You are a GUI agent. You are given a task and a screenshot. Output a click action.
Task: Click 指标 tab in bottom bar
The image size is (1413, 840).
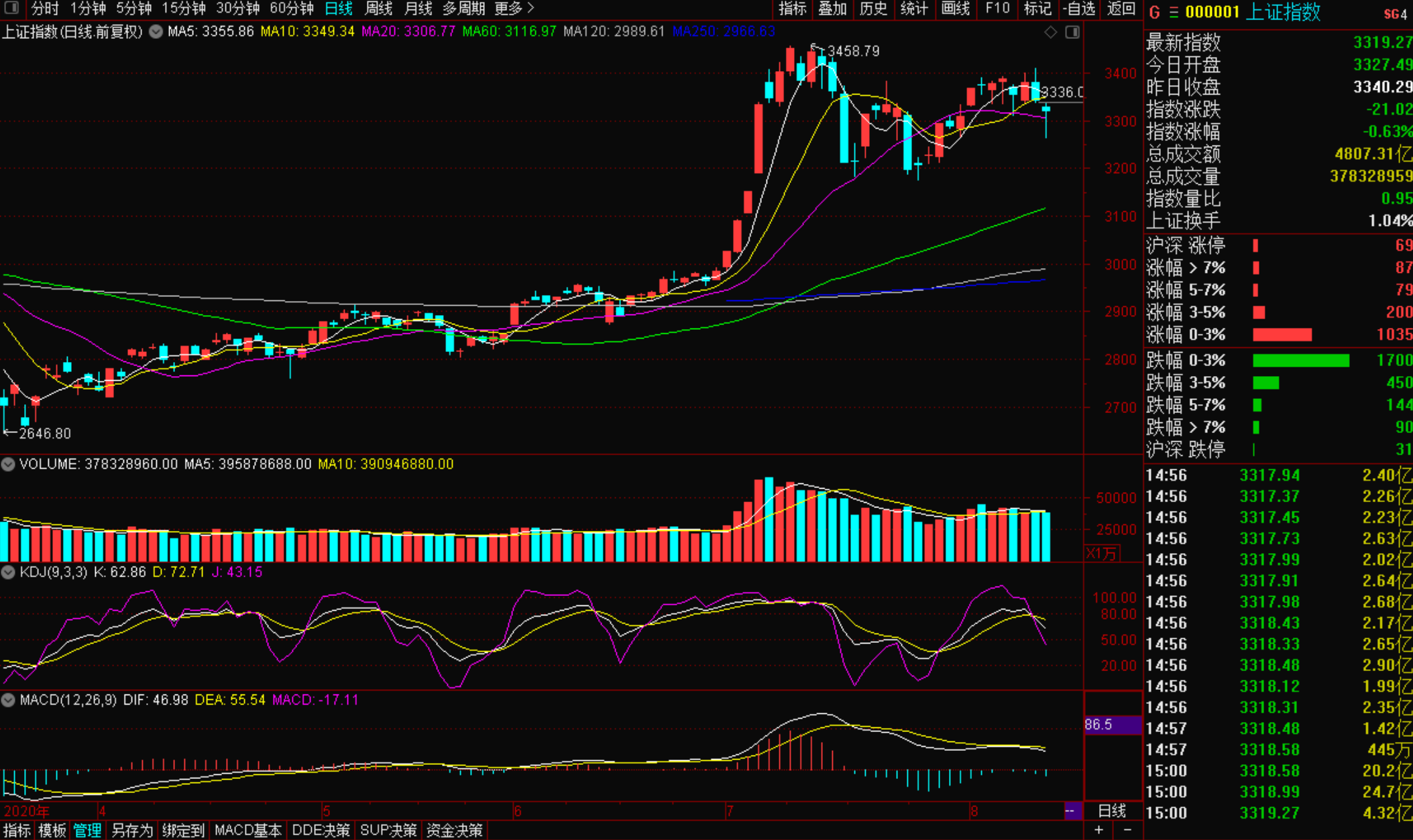17,831
